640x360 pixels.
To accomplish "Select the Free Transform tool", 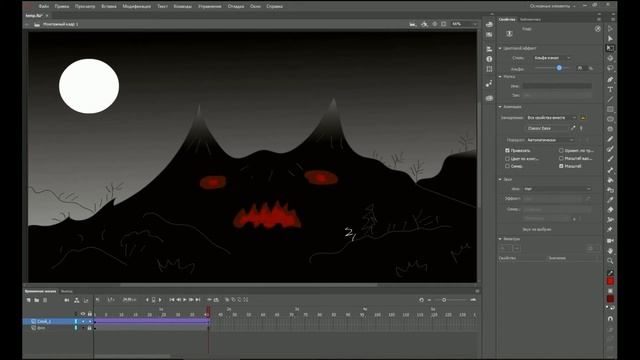I will (610, 48).
